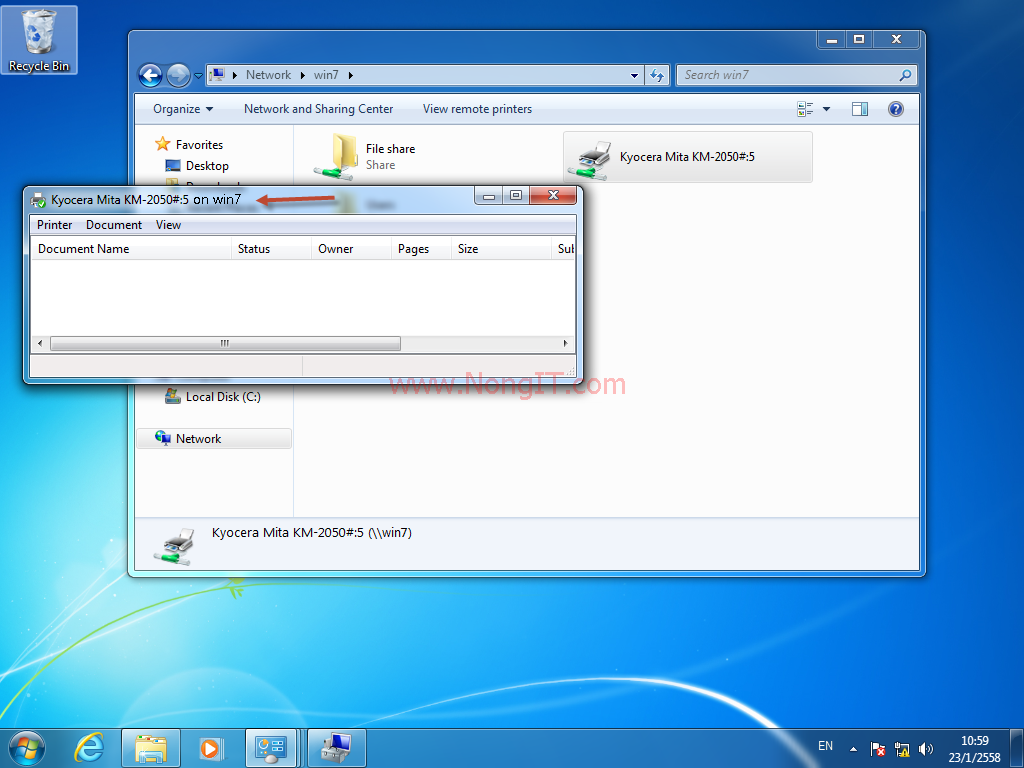Click the horizontal scrollbar thumb in print queue
Viewport: 1024px width, 768px height.
(225, 344)
